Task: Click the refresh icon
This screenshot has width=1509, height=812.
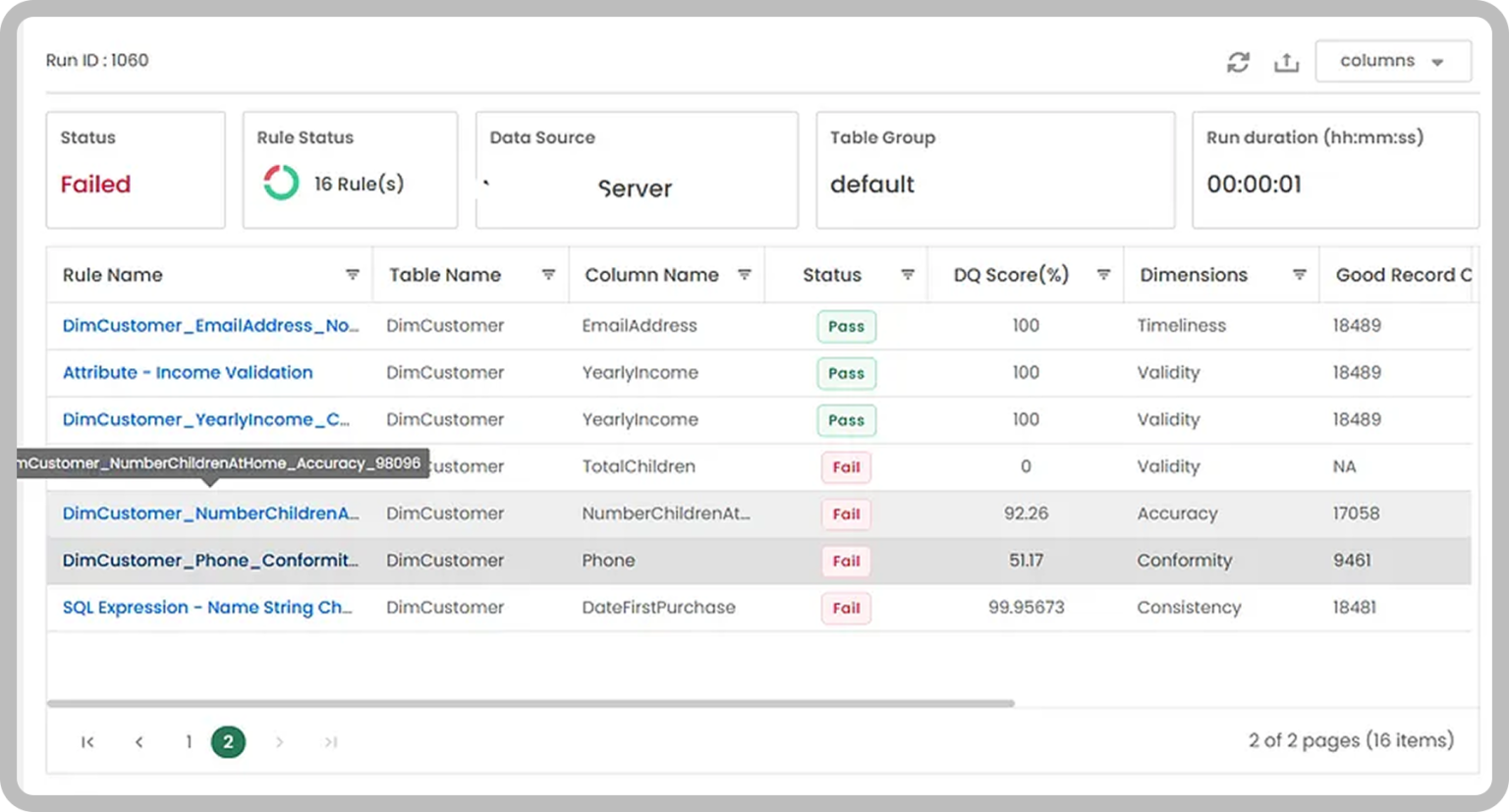Action: [1238, 62]
